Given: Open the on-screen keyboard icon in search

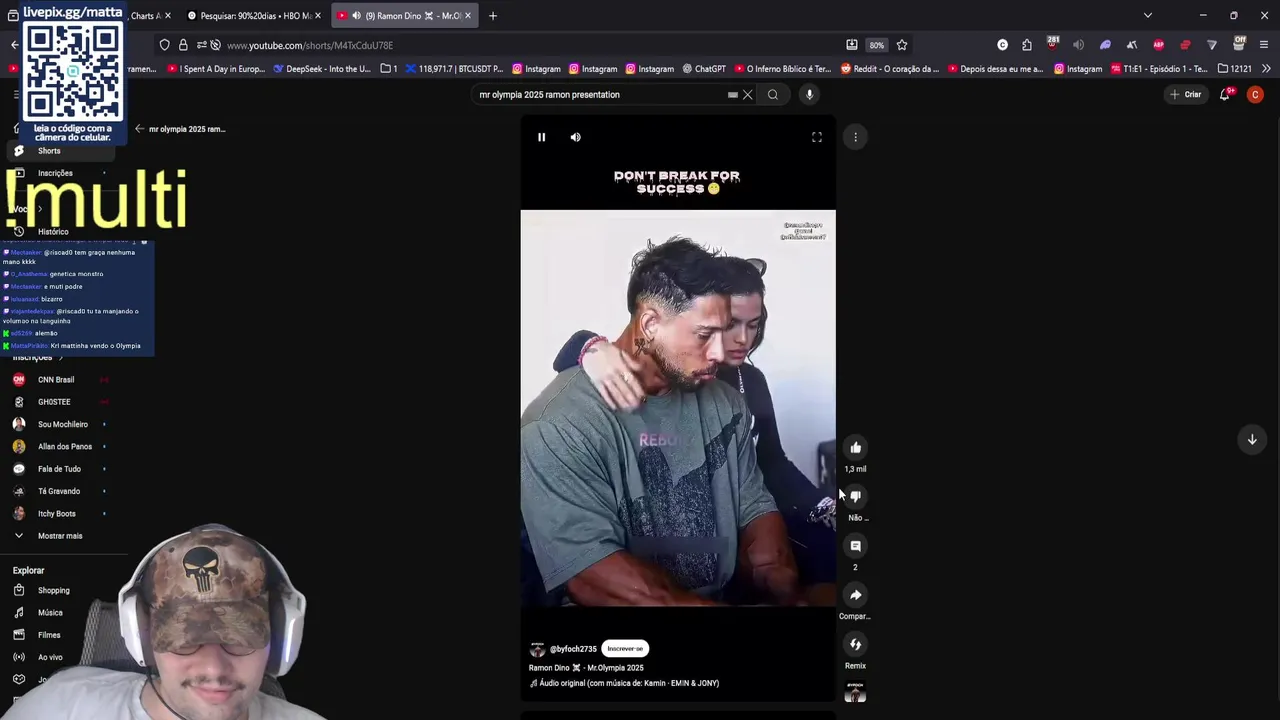Looking at the screenshot, I should (x=733, y=95).
